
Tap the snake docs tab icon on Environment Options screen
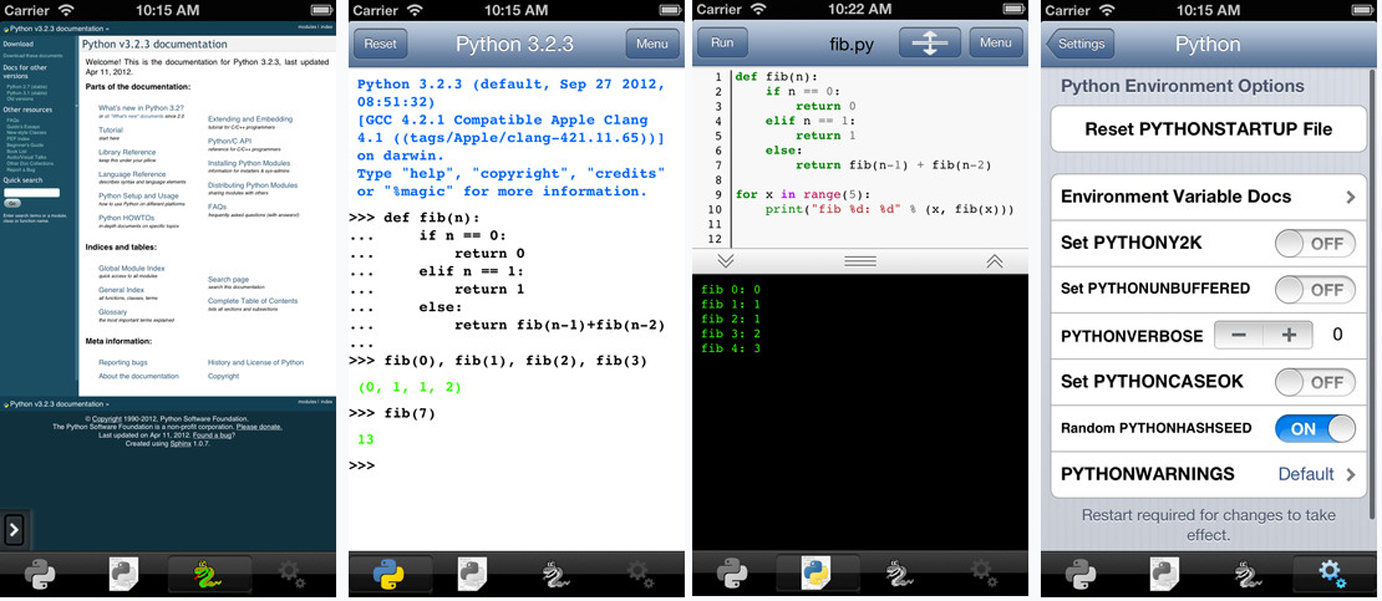[x=1246, y=573]
